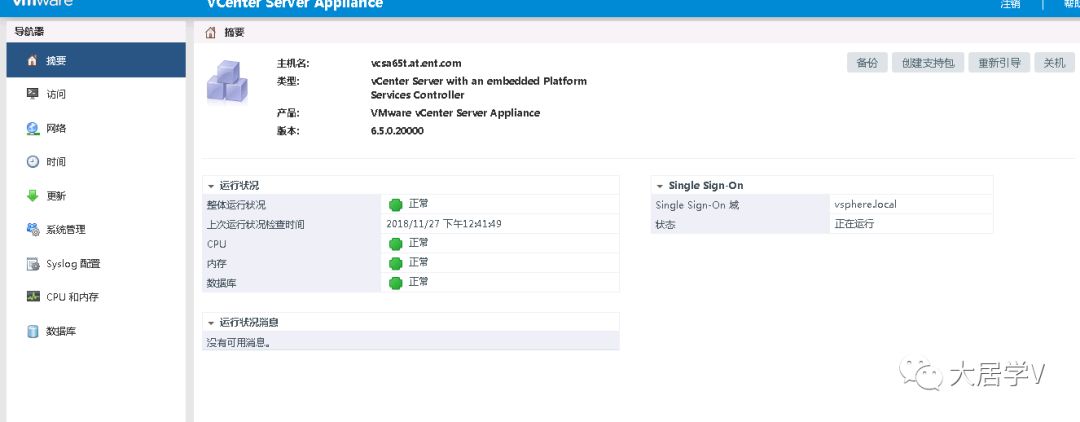The image size is (1080, 422).
Task: Click the 重新引导 button
Action: [x=999, y=63]
